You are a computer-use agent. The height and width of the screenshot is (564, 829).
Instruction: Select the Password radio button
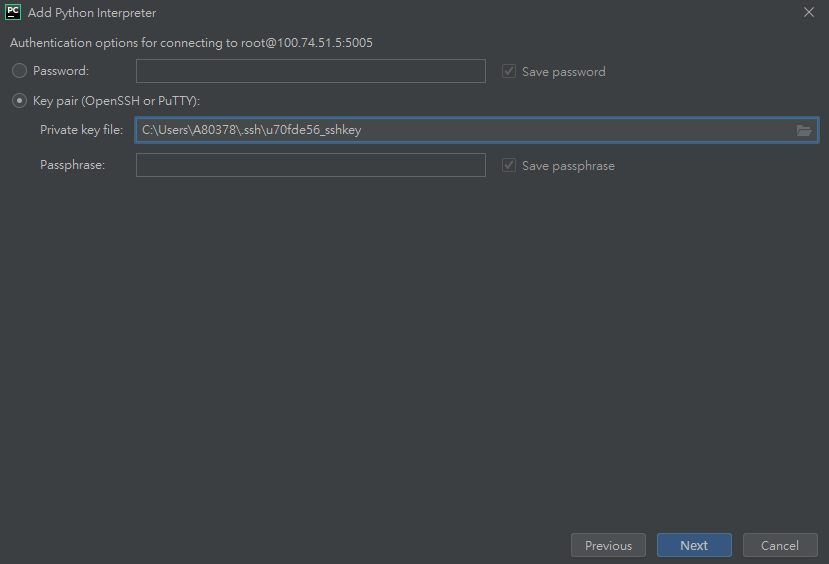pyautogui.click(x=20, y=71)
